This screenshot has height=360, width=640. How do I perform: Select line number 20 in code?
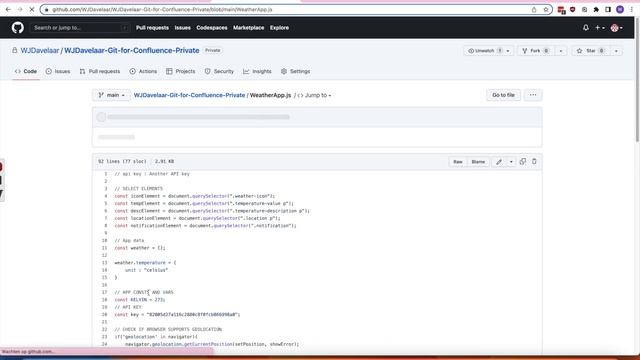coord(104,315)
